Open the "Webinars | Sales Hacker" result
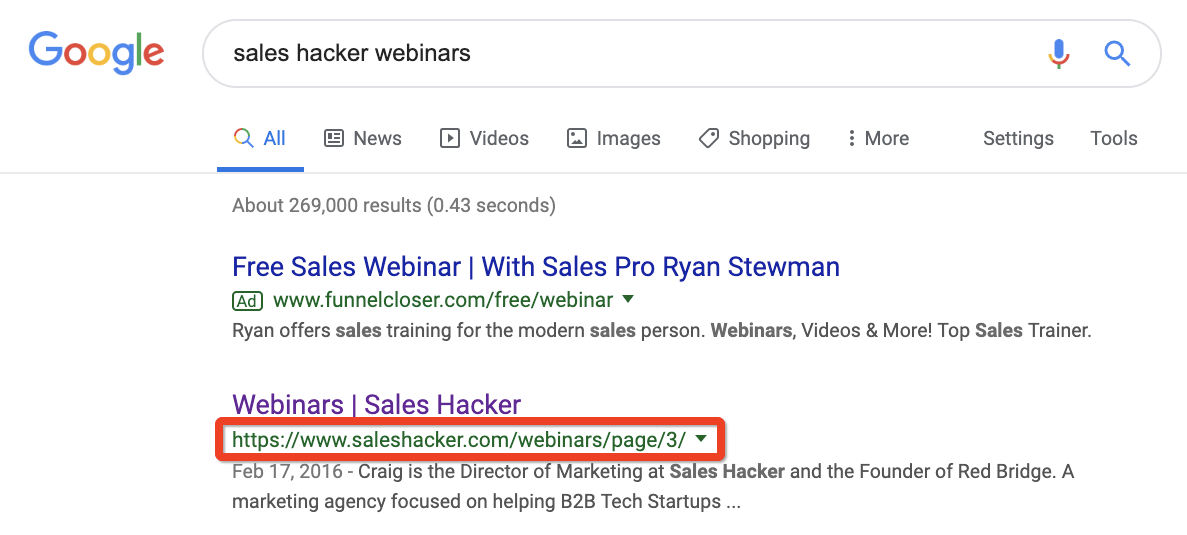1187x535 pixels. tap(376, 405)
